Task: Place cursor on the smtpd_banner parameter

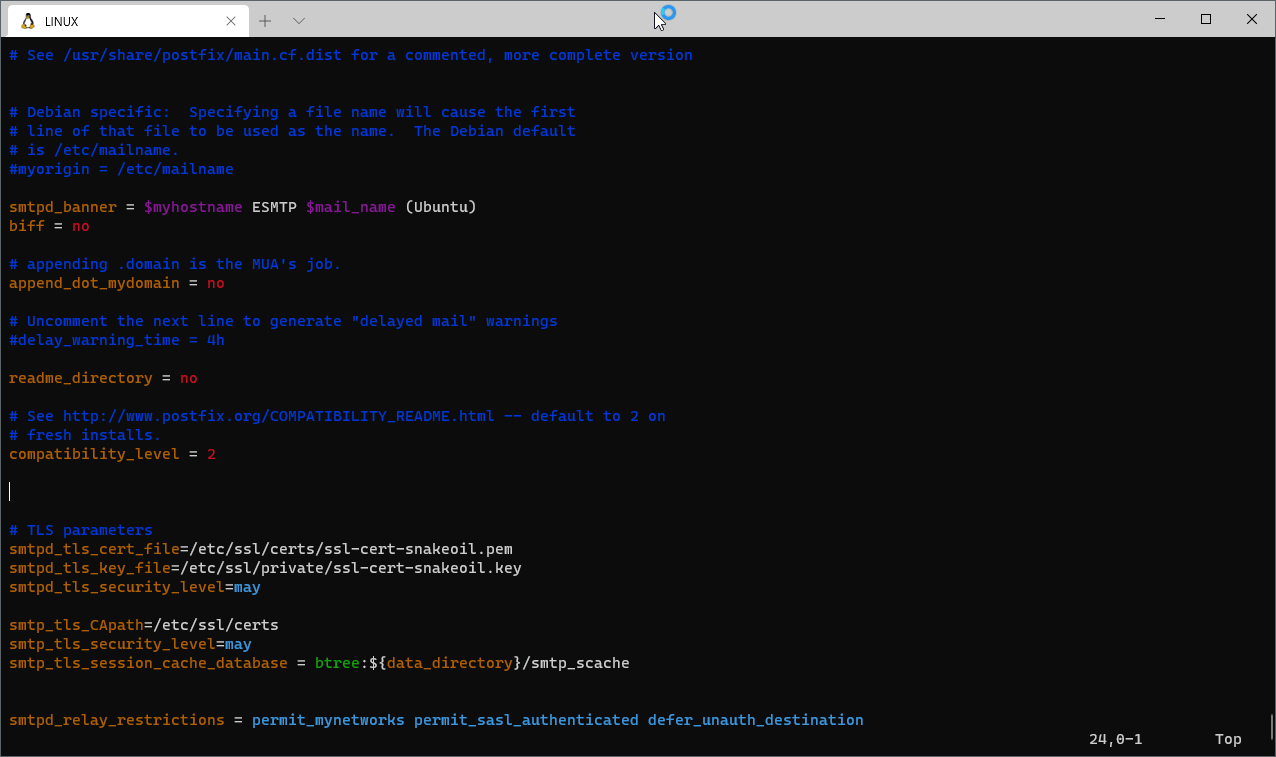Action: 63,207
